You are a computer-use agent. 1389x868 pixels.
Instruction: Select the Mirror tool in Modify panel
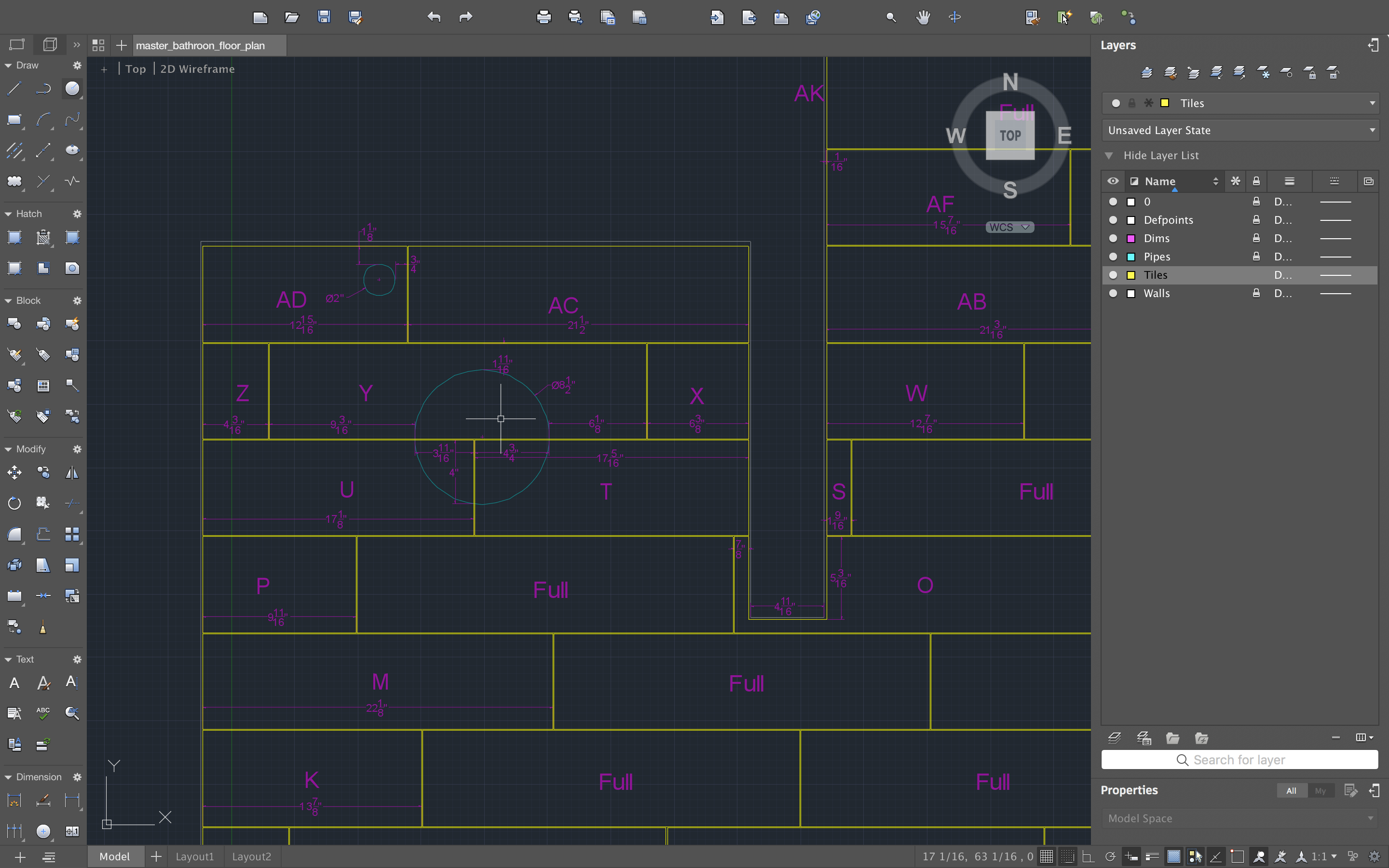click(72, 473)
